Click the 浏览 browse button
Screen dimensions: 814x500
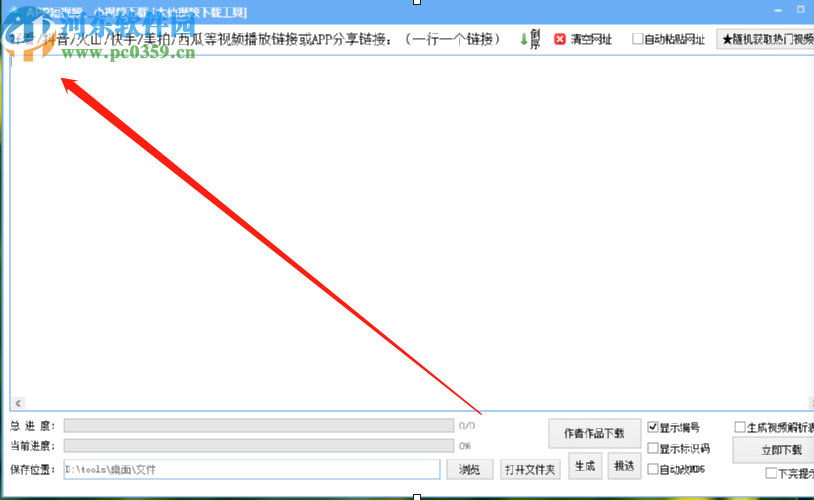coord(469,469)
